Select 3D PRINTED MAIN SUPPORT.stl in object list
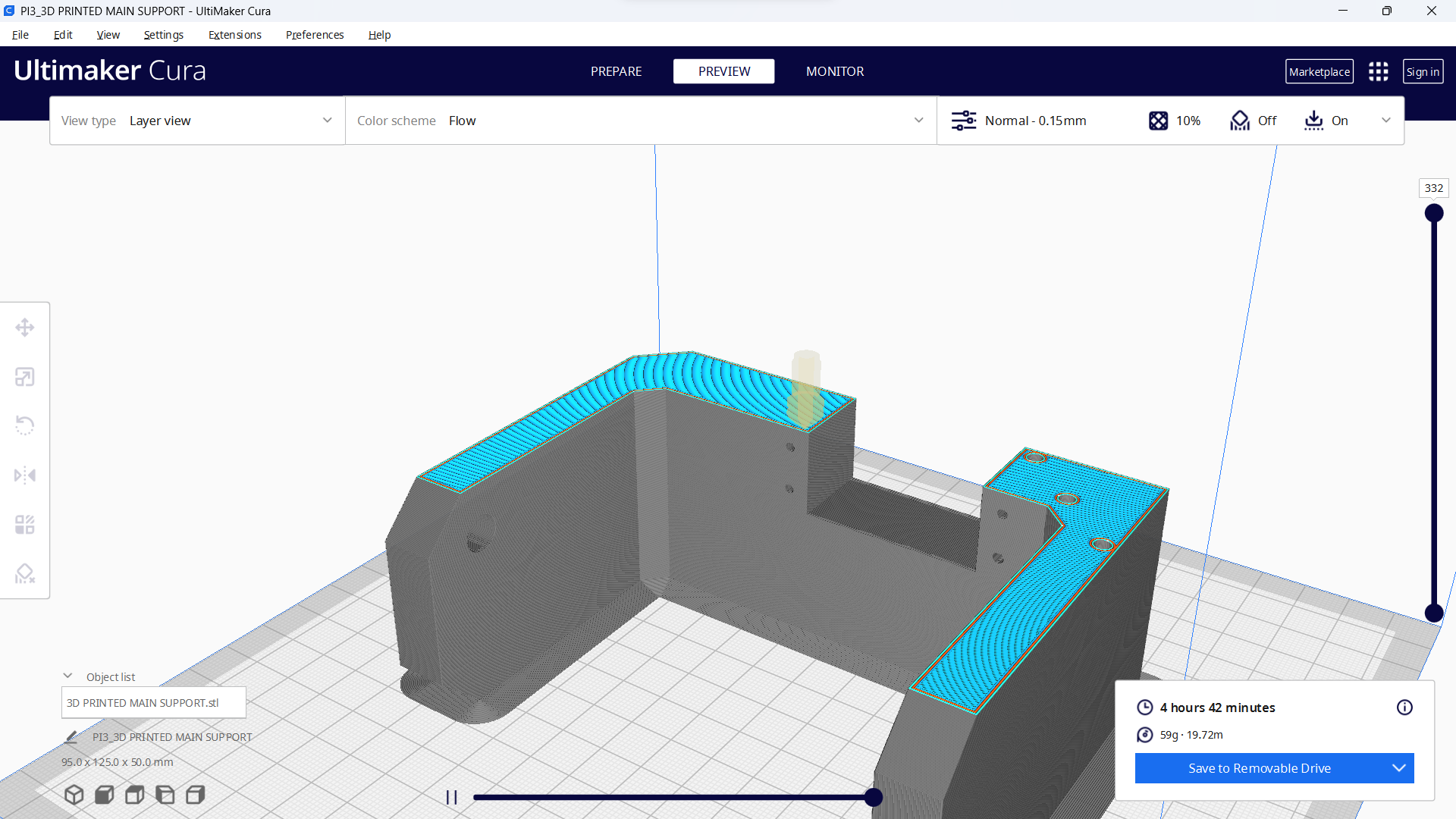Image resolution: width=1456 pixels, height=819 pixels. coord(153,702)
